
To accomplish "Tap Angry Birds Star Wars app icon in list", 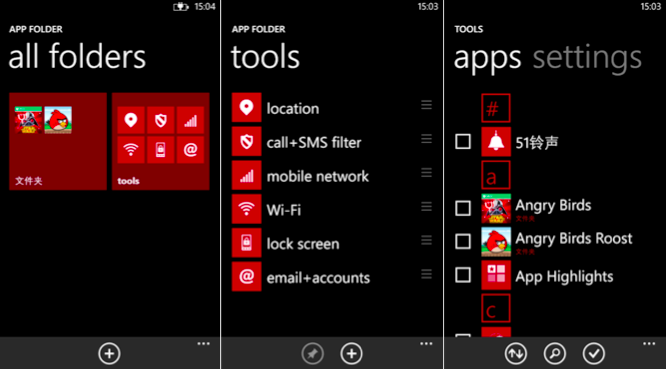I will point(496,208).
